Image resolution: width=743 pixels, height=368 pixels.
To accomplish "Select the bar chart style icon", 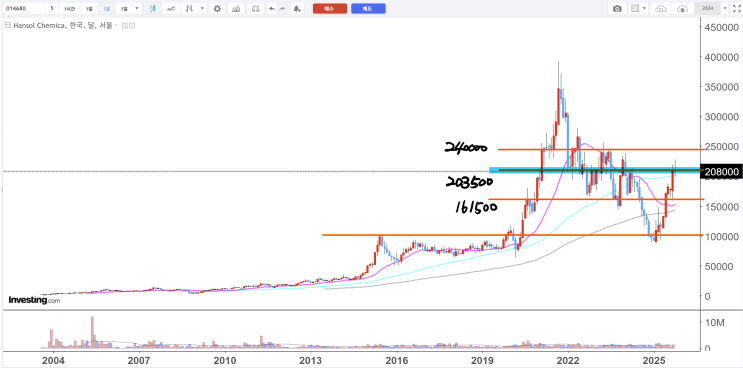I will point(190,9).
